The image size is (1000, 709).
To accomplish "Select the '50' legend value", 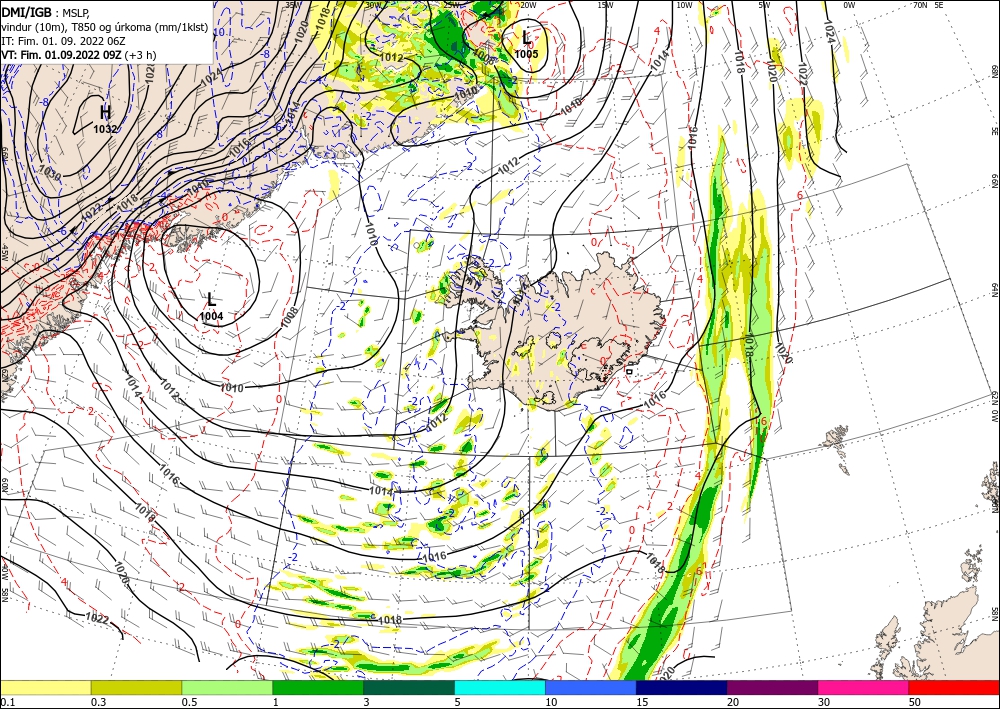I will [x=915, y=702].
